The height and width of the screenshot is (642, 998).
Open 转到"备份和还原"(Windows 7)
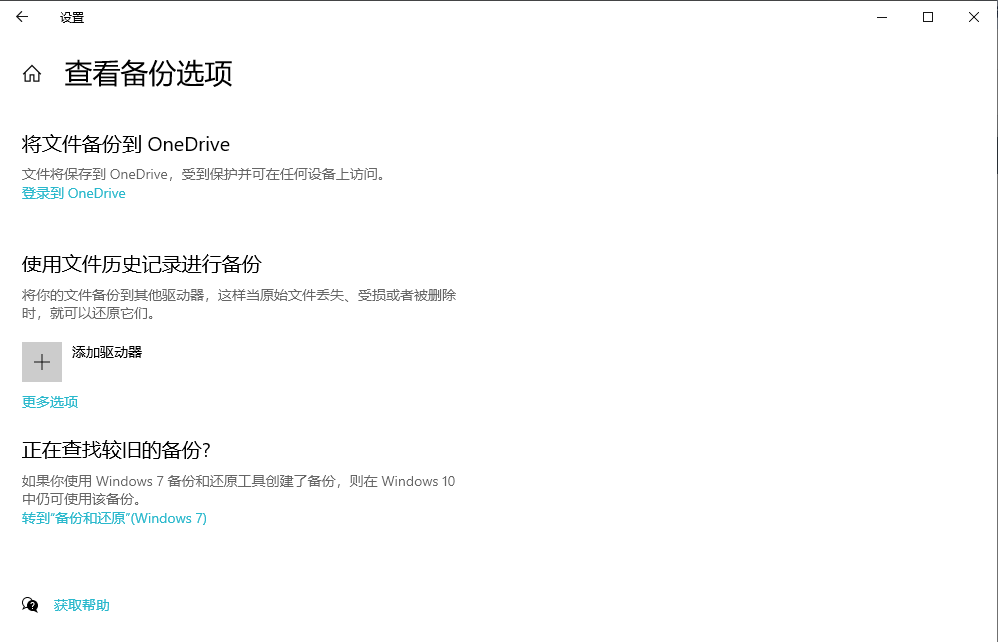pyautogui.click(x=114, y=518)
